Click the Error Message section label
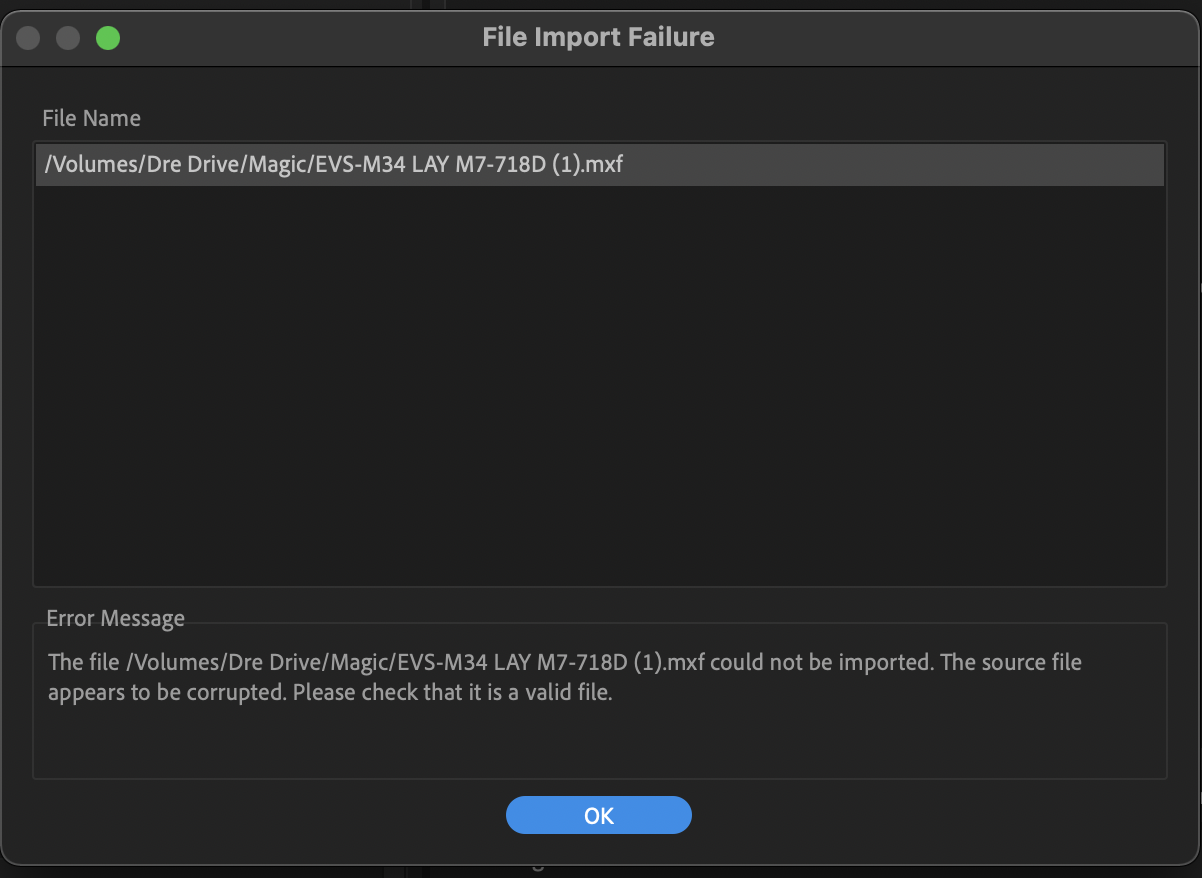The height and width of the screenshot is (878, 1202). pyautogui.click(x=115, y=619)
